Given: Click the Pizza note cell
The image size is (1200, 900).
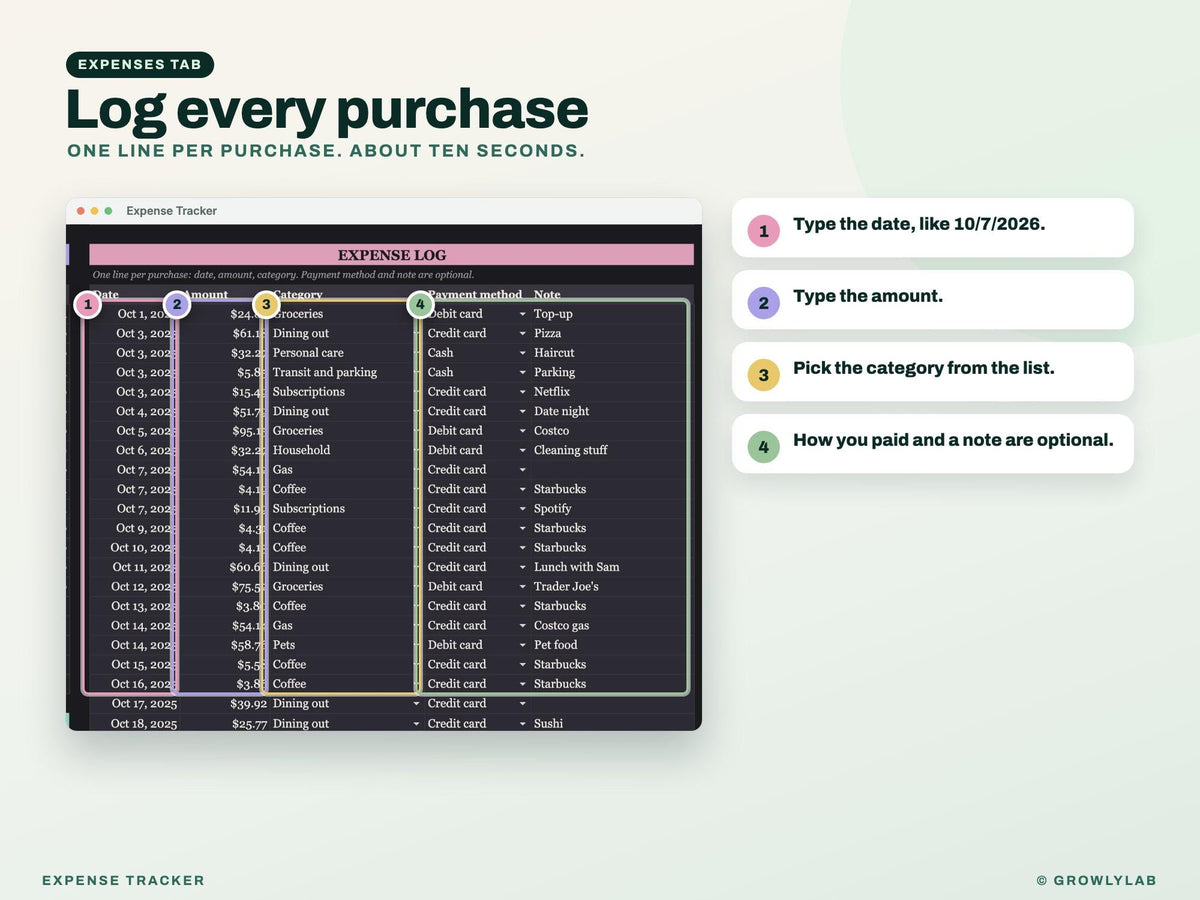Looking at the screenshot, I should pyautogui.click(x=611, y=333).
